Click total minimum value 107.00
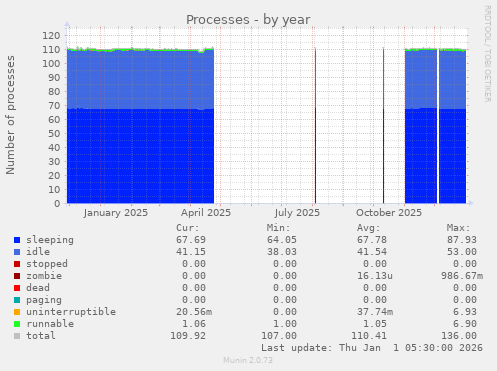The image size is (497, 371). click(x=279, y=336)
